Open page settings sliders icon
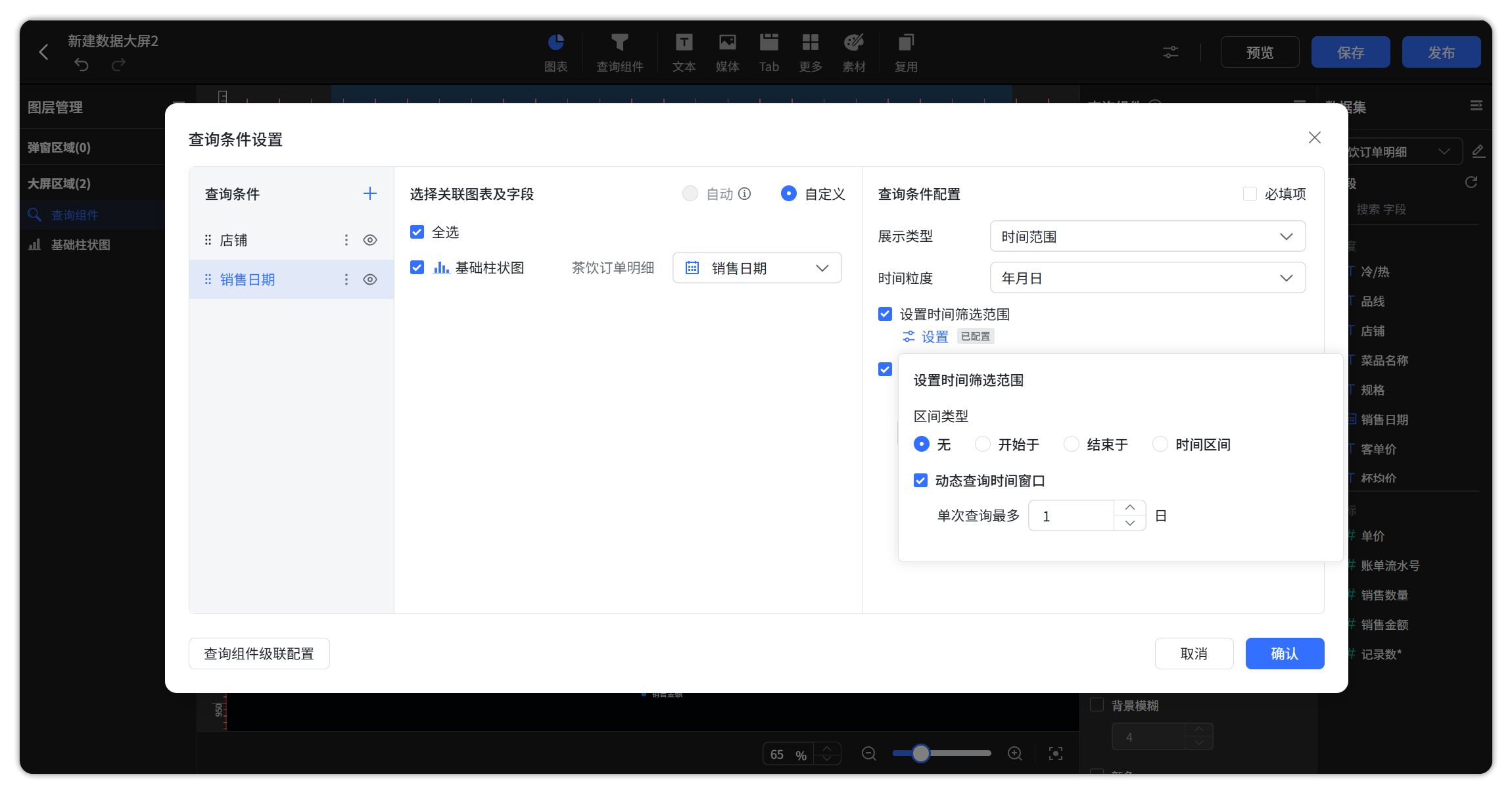1512x787 pixels. 1171,52
